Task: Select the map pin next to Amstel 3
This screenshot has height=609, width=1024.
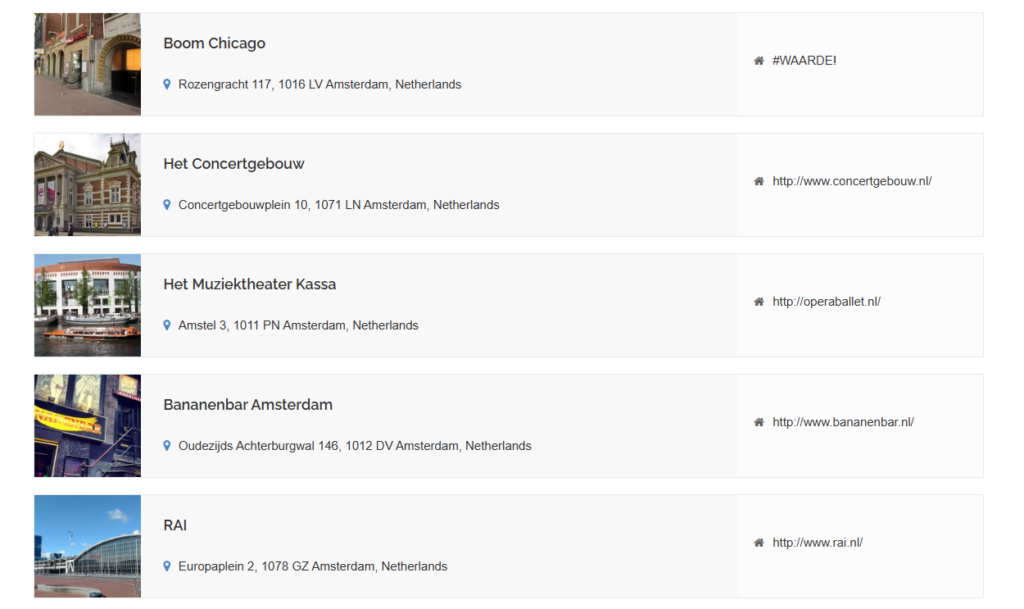Action: coord(167,325)
